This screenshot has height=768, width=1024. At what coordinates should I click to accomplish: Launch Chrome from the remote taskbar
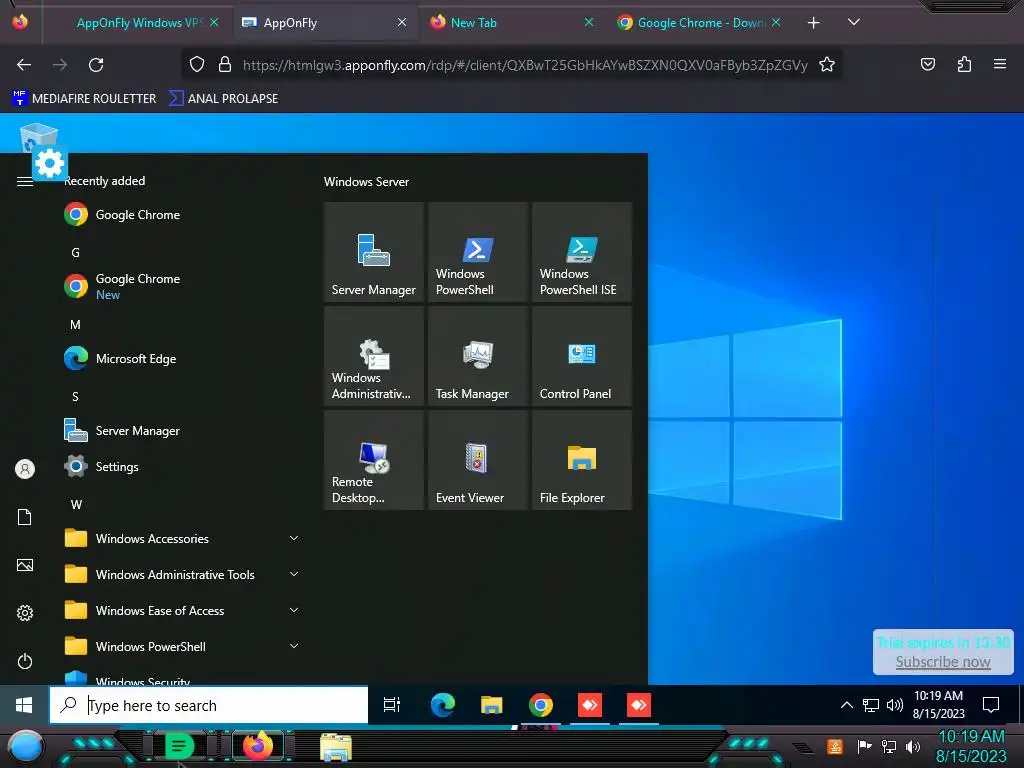tap(541, 705)
